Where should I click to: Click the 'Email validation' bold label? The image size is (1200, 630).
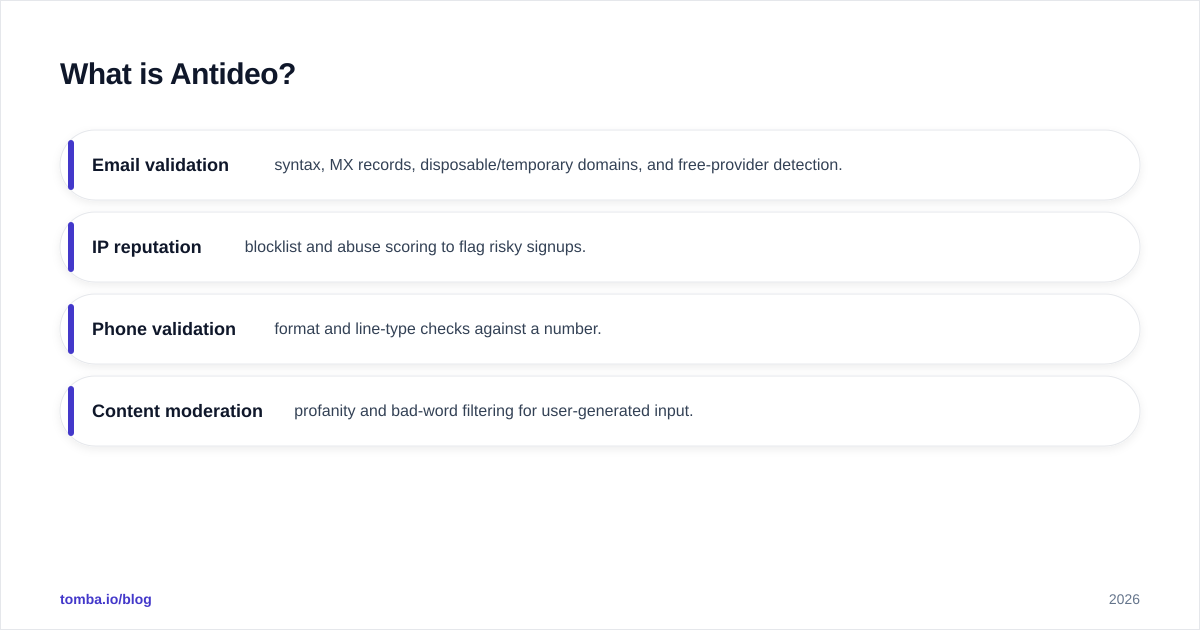[160, 165]
